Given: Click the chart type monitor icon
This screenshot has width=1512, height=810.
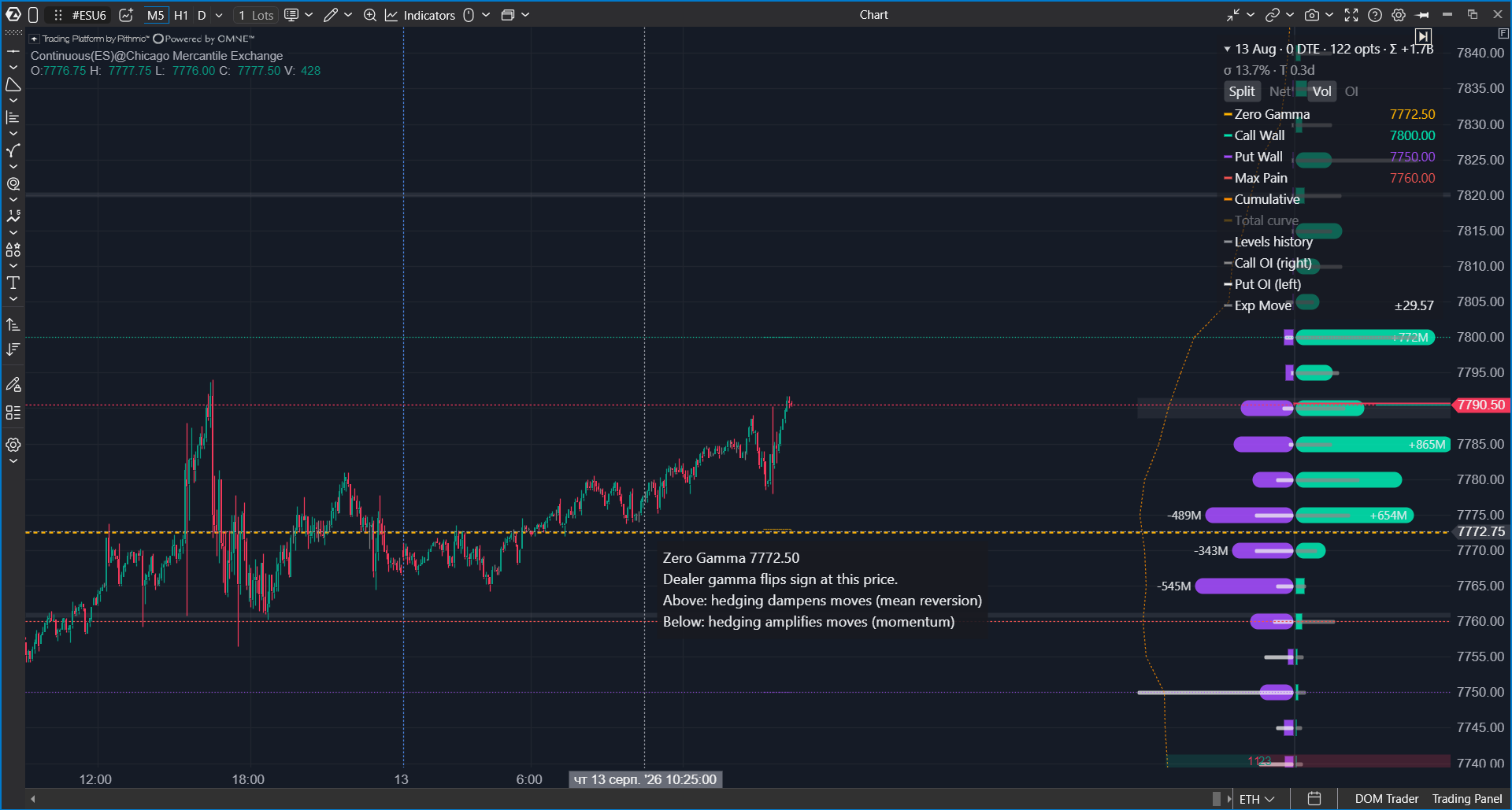Looking at the screenshot, I should tap(291, 15).
